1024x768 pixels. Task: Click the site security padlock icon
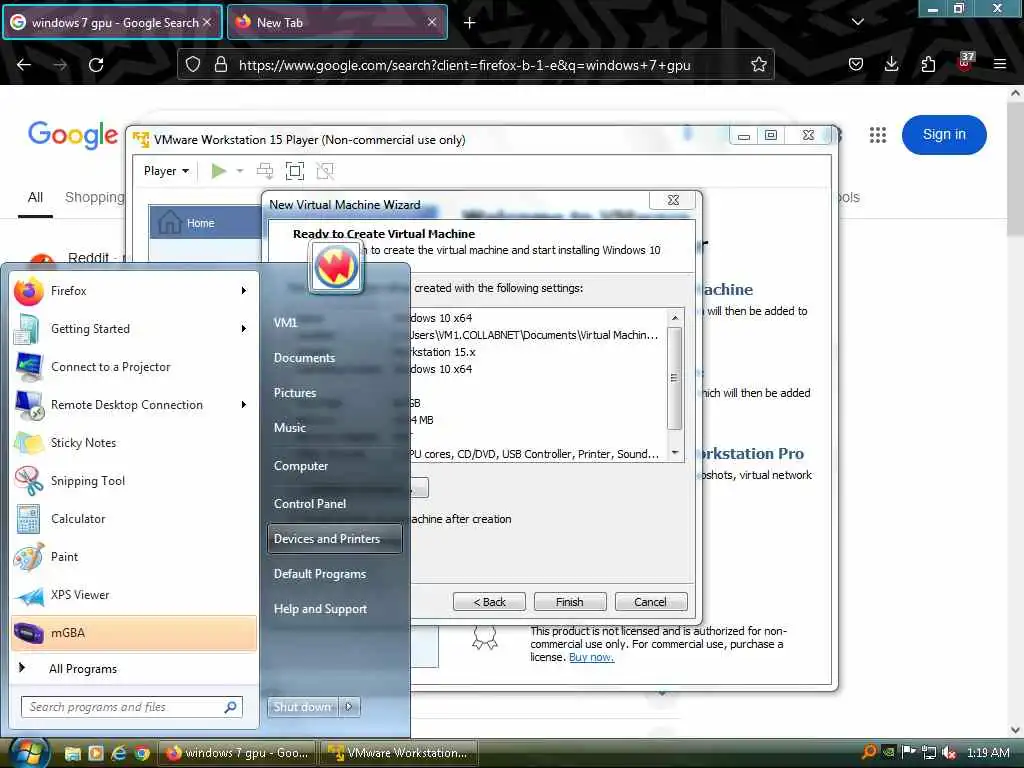point(221,65)
